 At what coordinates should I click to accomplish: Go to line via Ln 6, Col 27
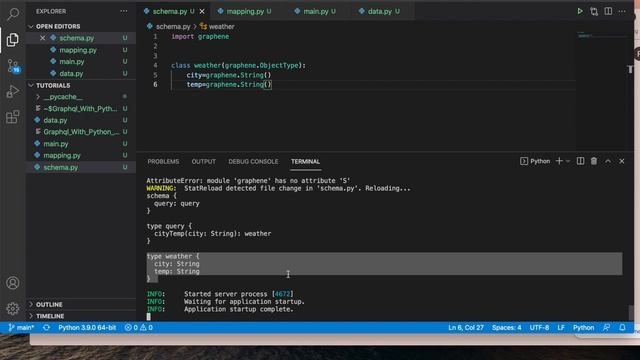pos(466,328)
